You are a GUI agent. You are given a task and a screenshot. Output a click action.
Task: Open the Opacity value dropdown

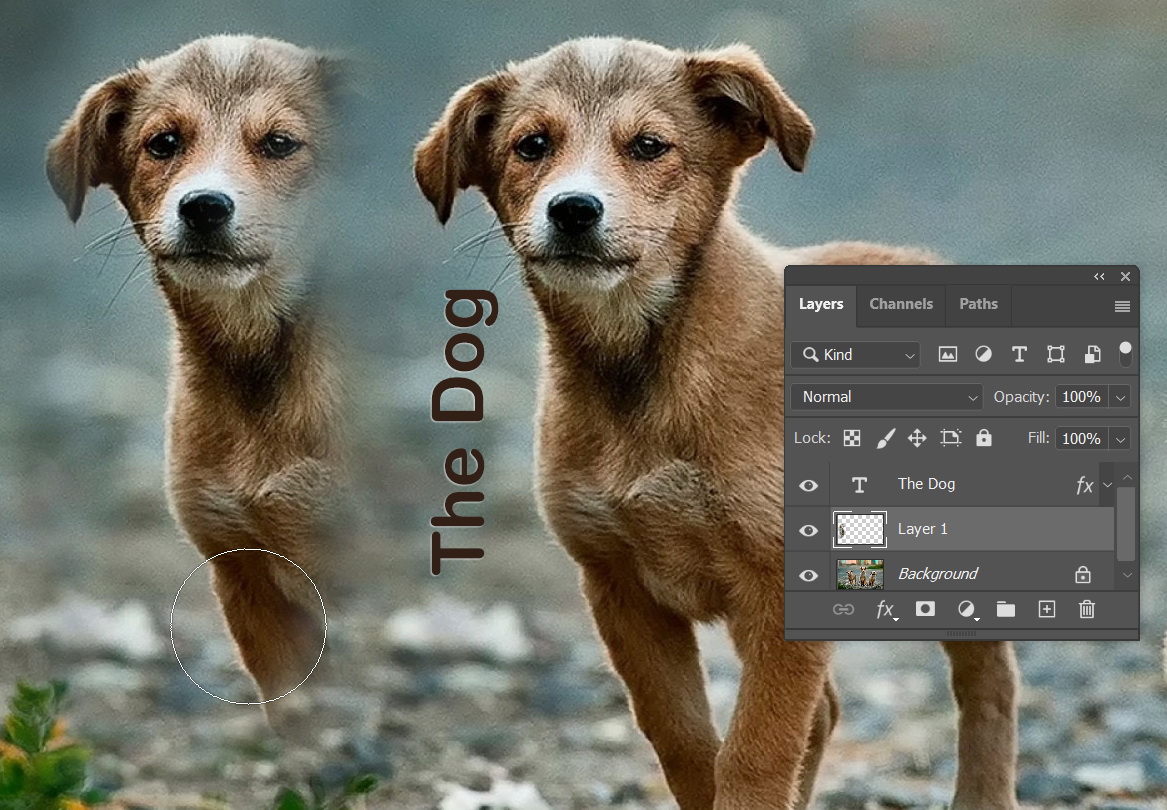pos(1120,396)
